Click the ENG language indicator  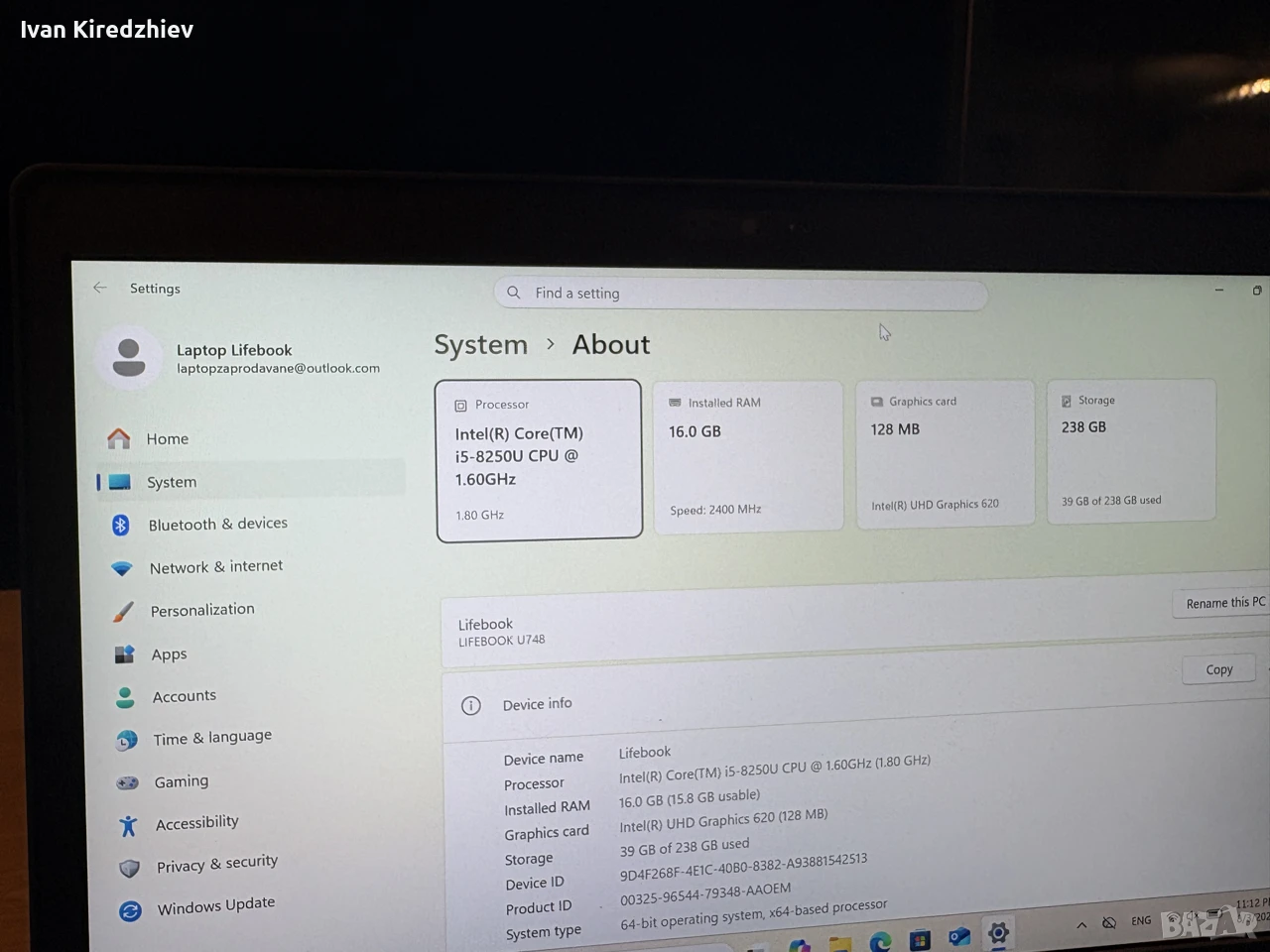(1142, 921)
